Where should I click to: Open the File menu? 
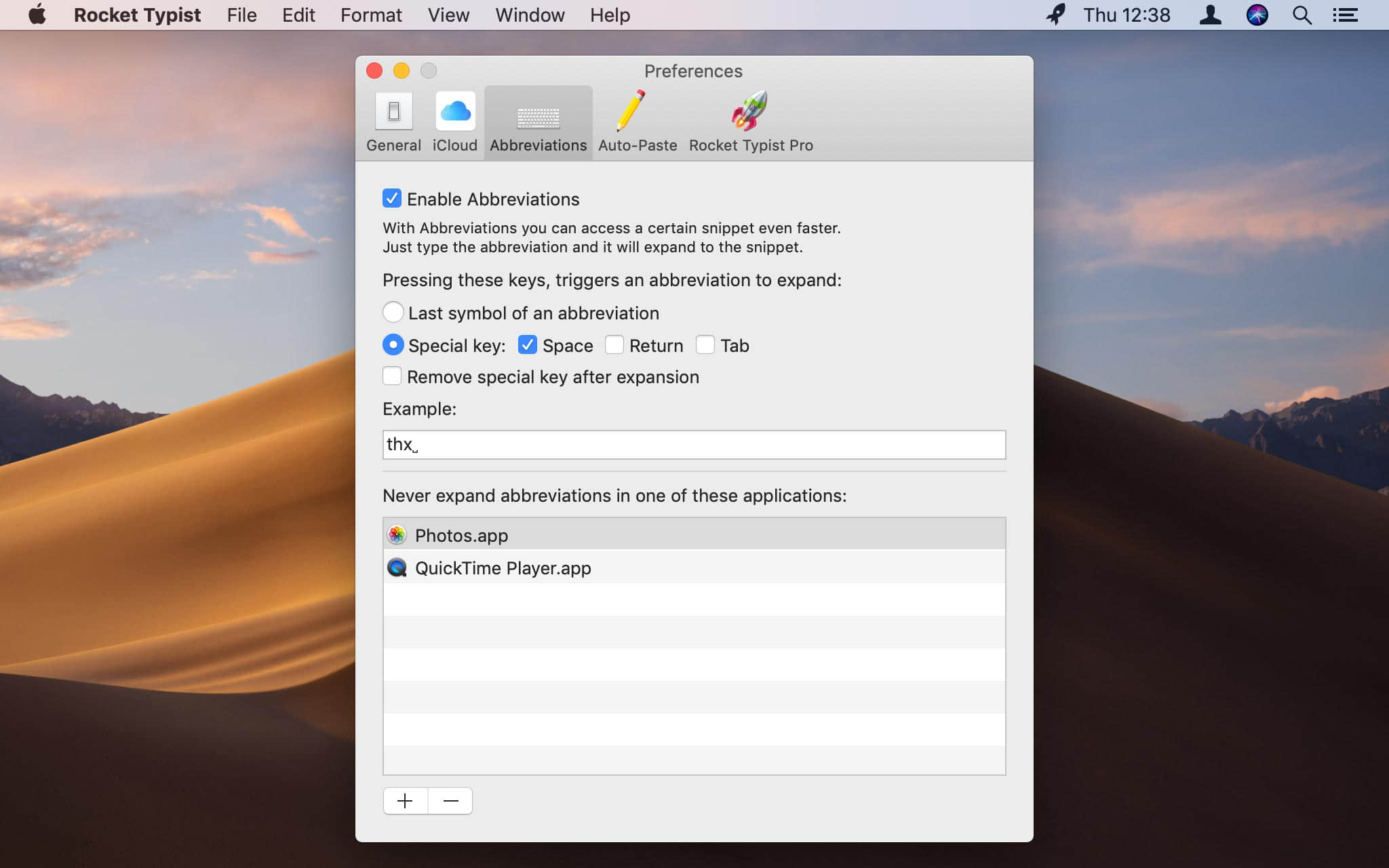241,15
